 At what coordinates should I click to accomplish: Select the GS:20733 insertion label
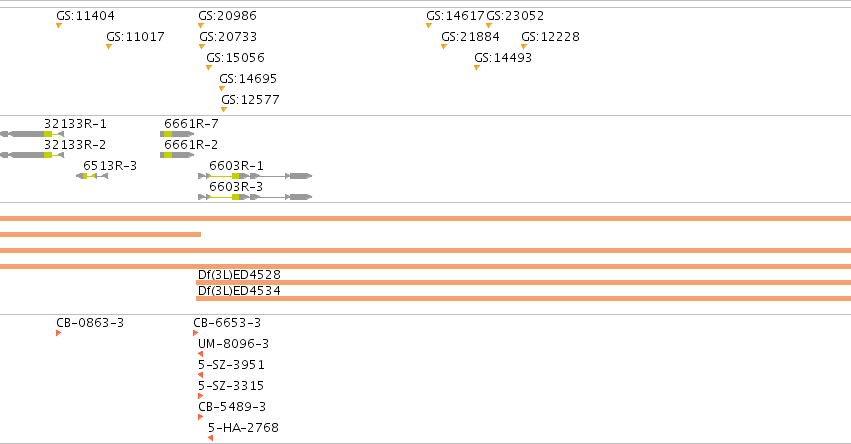(228, 37)
